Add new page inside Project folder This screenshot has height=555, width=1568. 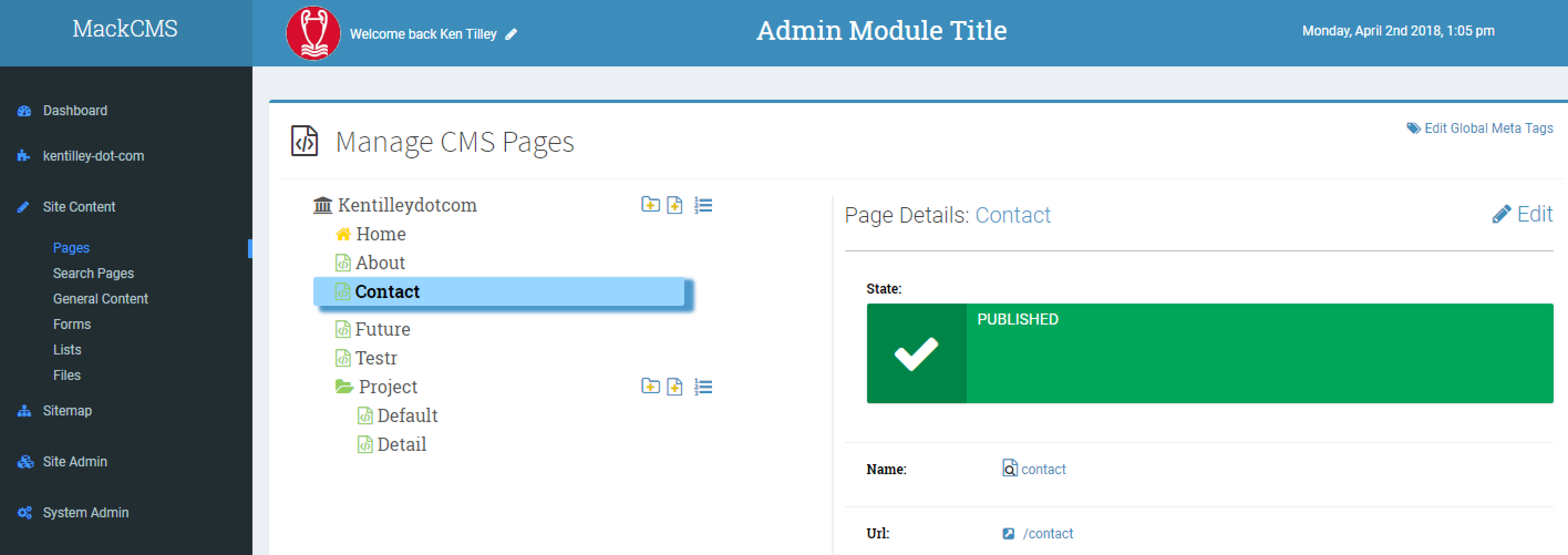point(674,386)
